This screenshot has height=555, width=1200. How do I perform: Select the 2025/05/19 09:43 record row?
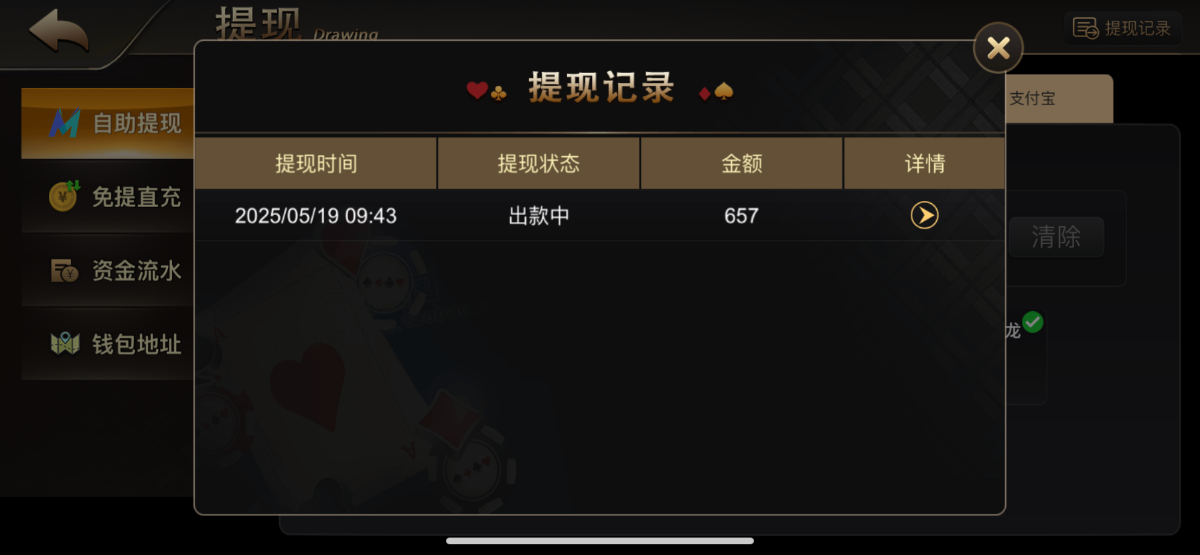600,215
